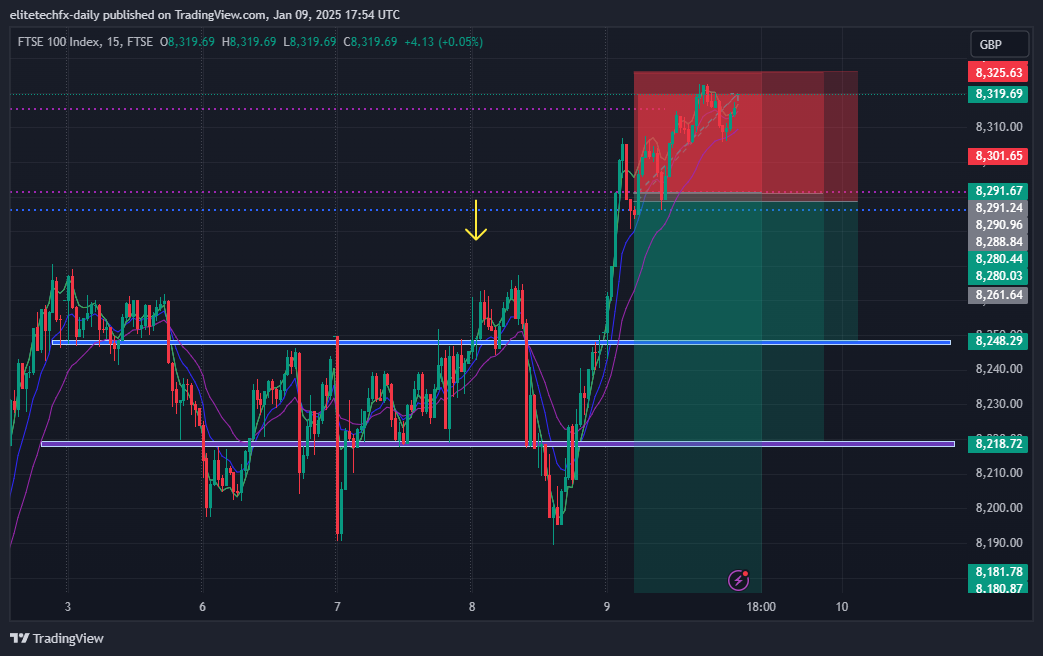Click the 8,218.72 price label
The width and height of the screenshot is (1043, 656).
pyautogui.click(x=998, y=444)
